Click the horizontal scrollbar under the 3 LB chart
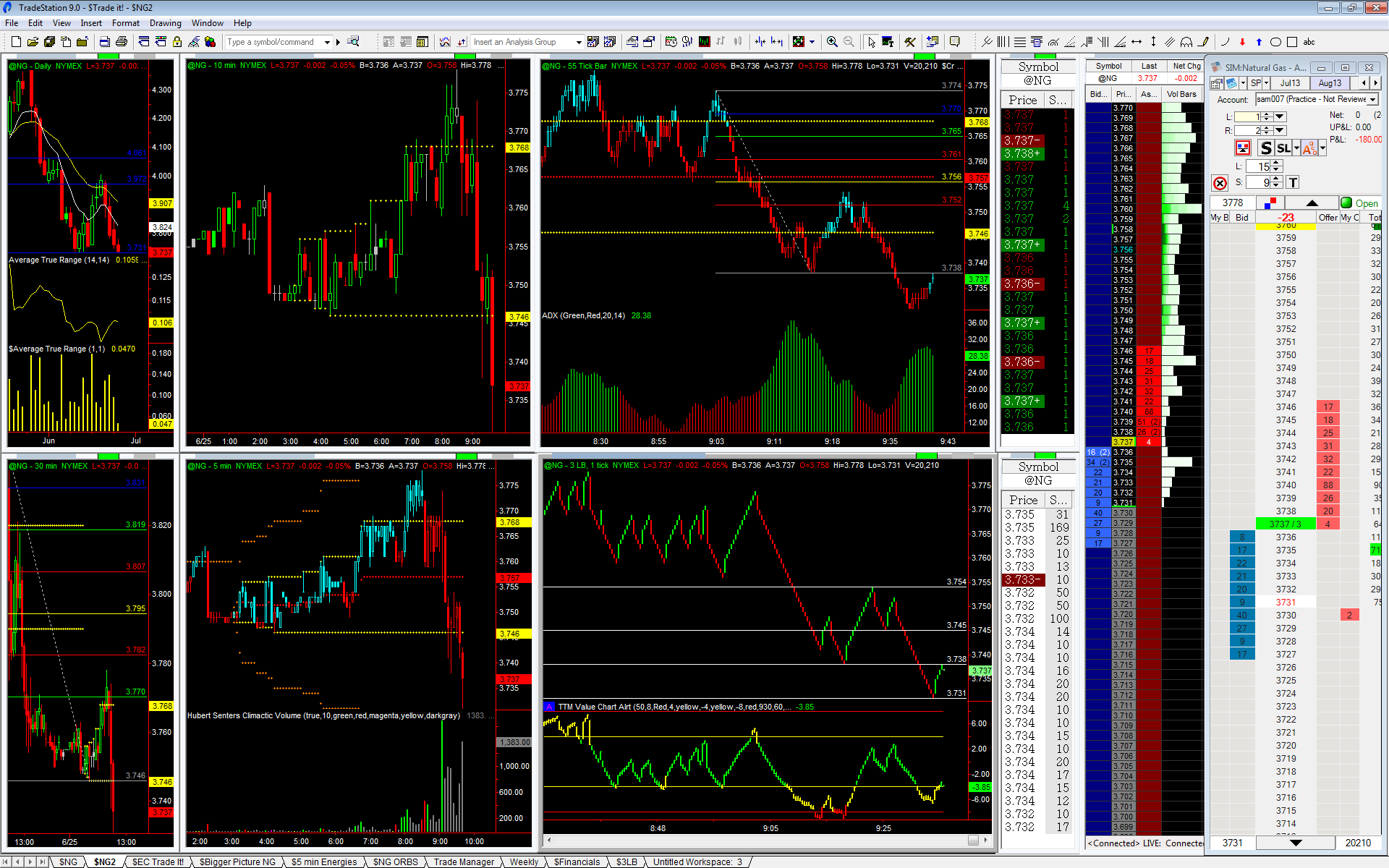Viewport: 1389px width, 868px height. (x=767, y=840)
